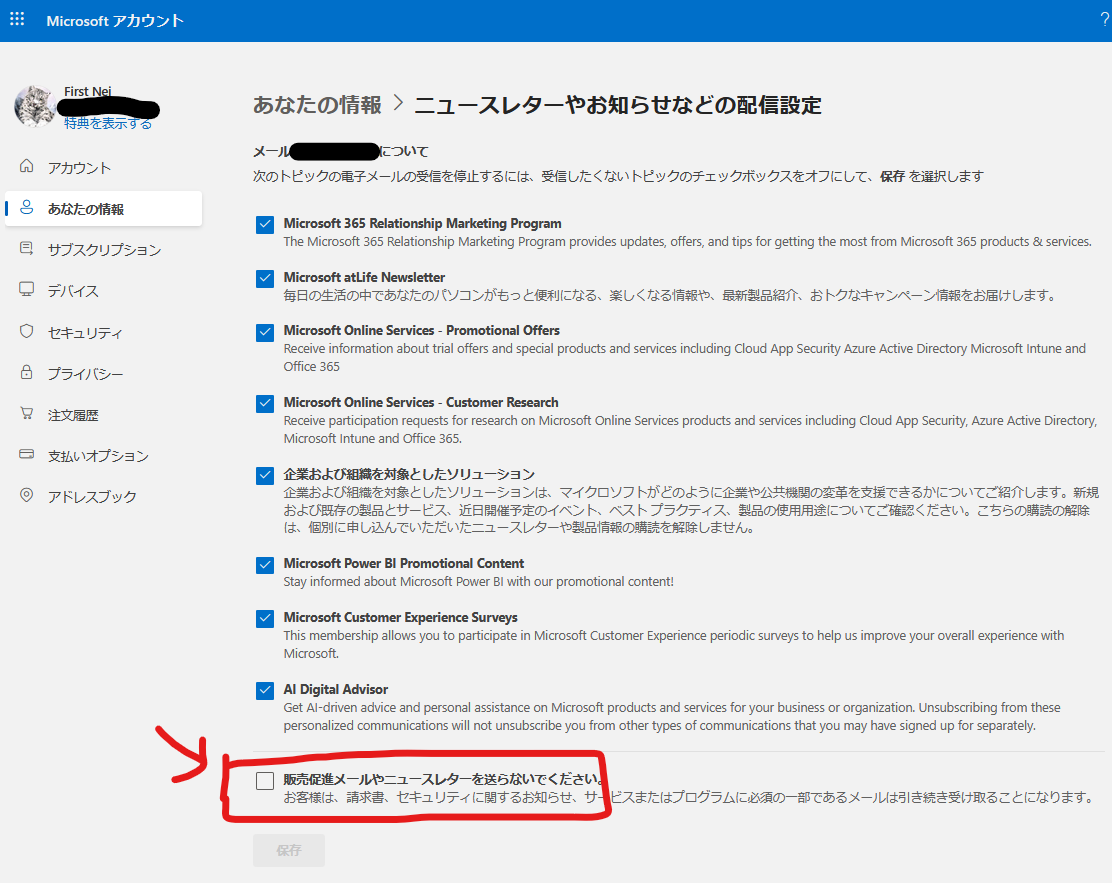Screen dimensions: 1112x883
Task: Uncheck Microsoft 365 Relationship Marketing Program
Action: point(265,225)
